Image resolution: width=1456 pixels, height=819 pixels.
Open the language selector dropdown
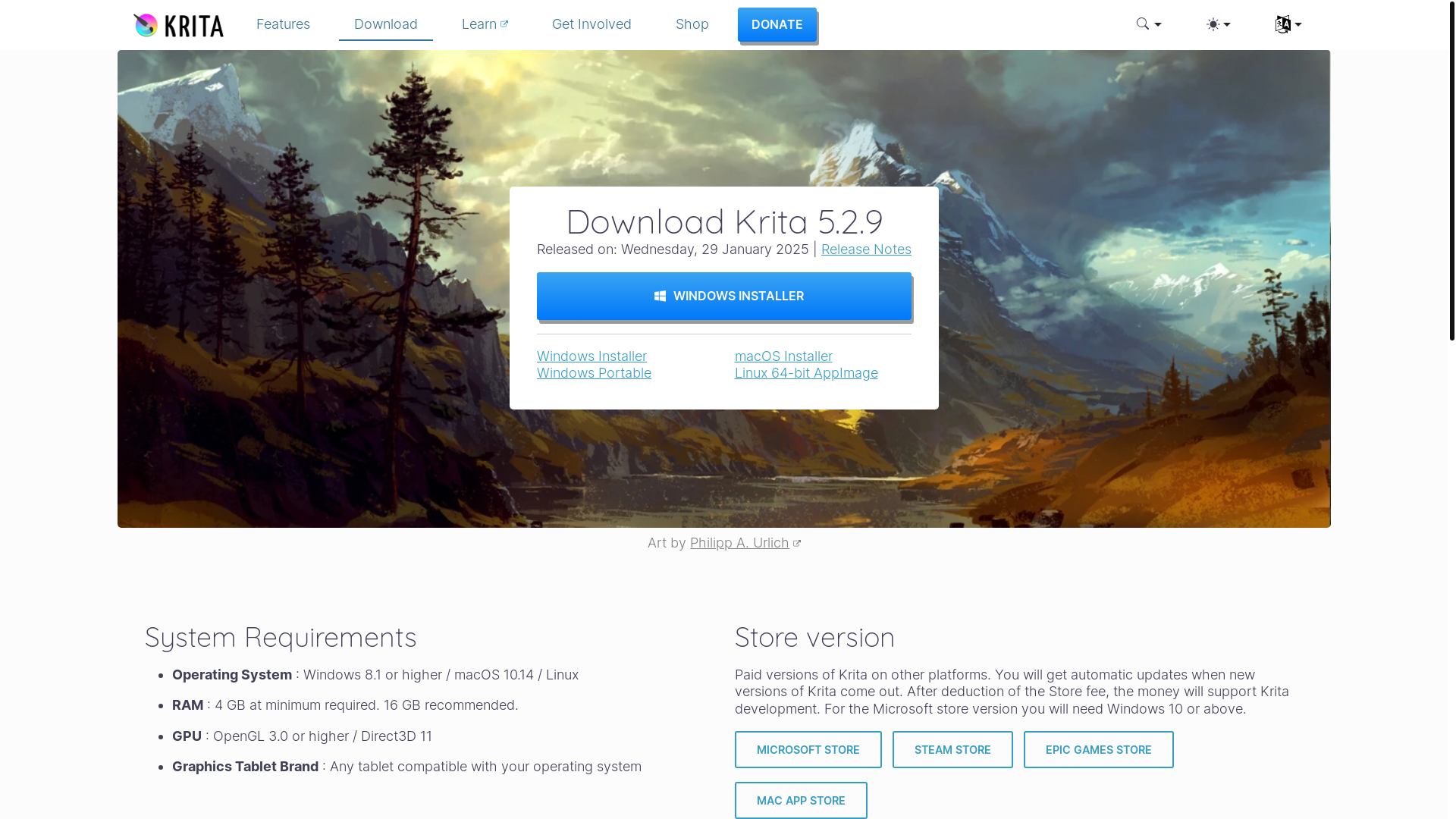coord(1288,24)
